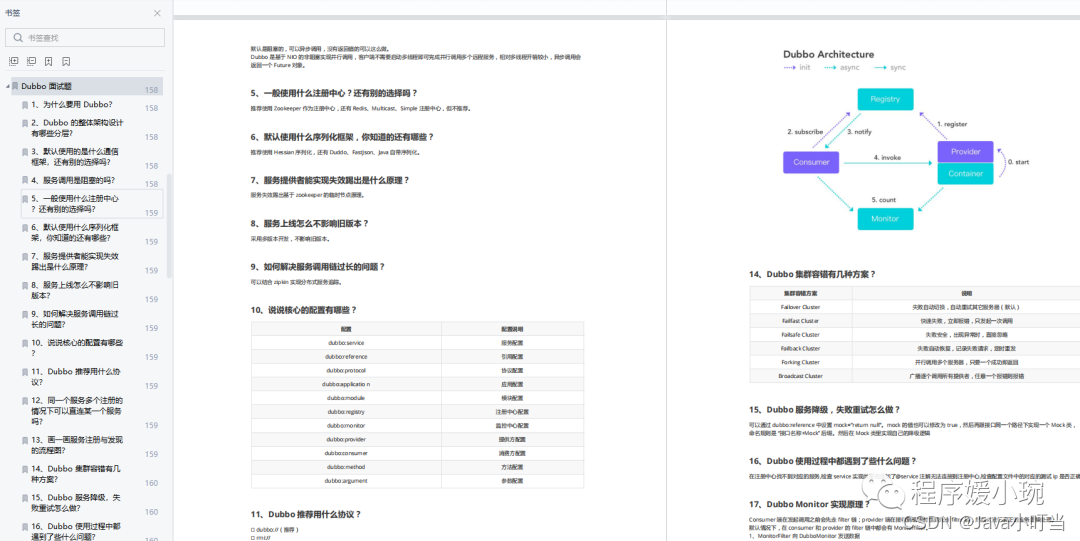Viewport: 1080px width, 541px height.
Task: Click heading 16、Dubbo 使用过程中都遇到了些什么问题 on right page
Action: tap(833, 460)
